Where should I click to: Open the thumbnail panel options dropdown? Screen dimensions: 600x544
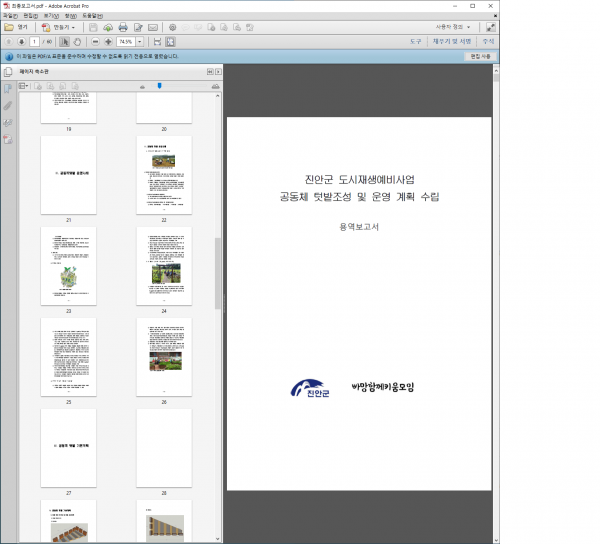(25, 87)
